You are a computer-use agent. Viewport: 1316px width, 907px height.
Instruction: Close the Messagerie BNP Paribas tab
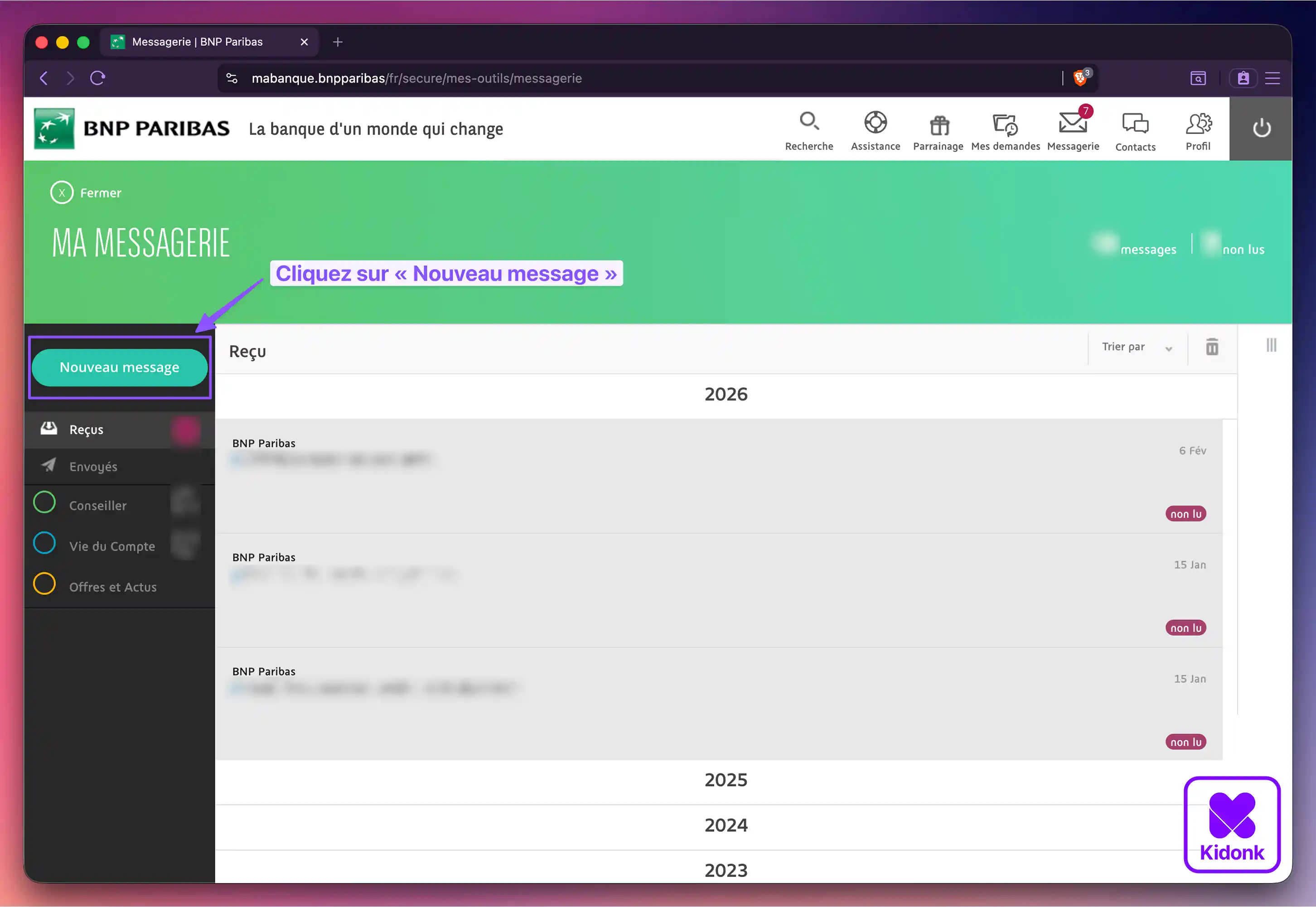pos(304,42)
